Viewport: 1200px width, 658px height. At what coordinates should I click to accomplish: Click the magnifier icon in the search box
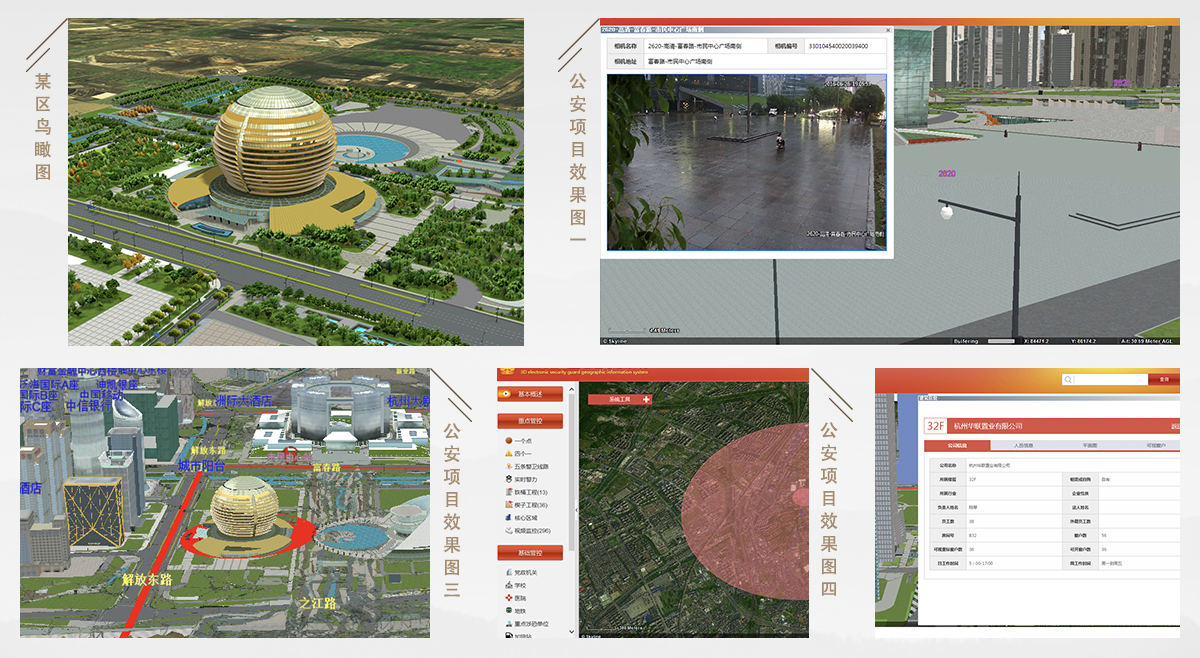tap(1070, 380)
